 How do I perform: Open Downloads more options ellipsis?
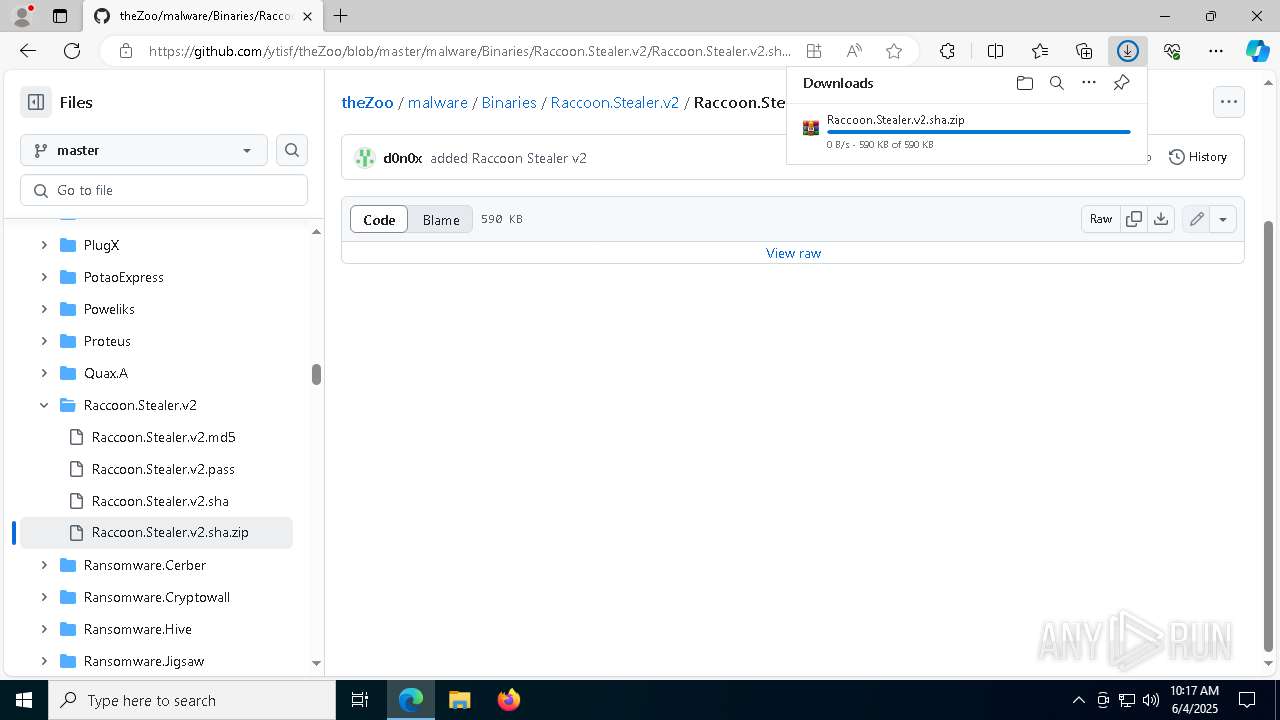(1089, 83)
